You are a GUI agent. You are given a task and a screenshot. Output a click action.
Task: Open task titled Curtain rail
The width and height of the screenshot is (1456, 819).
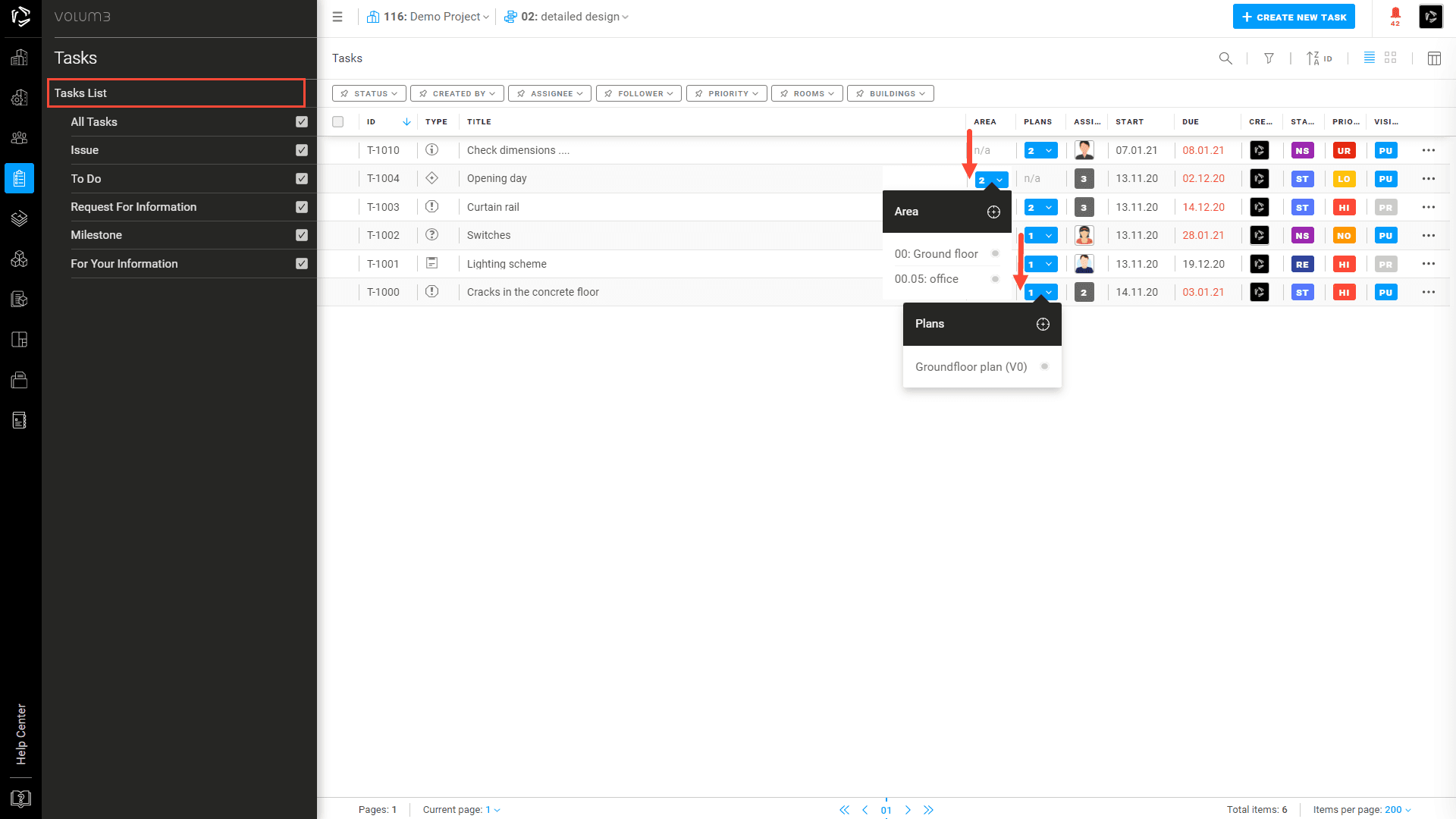(x=493, y=207)
